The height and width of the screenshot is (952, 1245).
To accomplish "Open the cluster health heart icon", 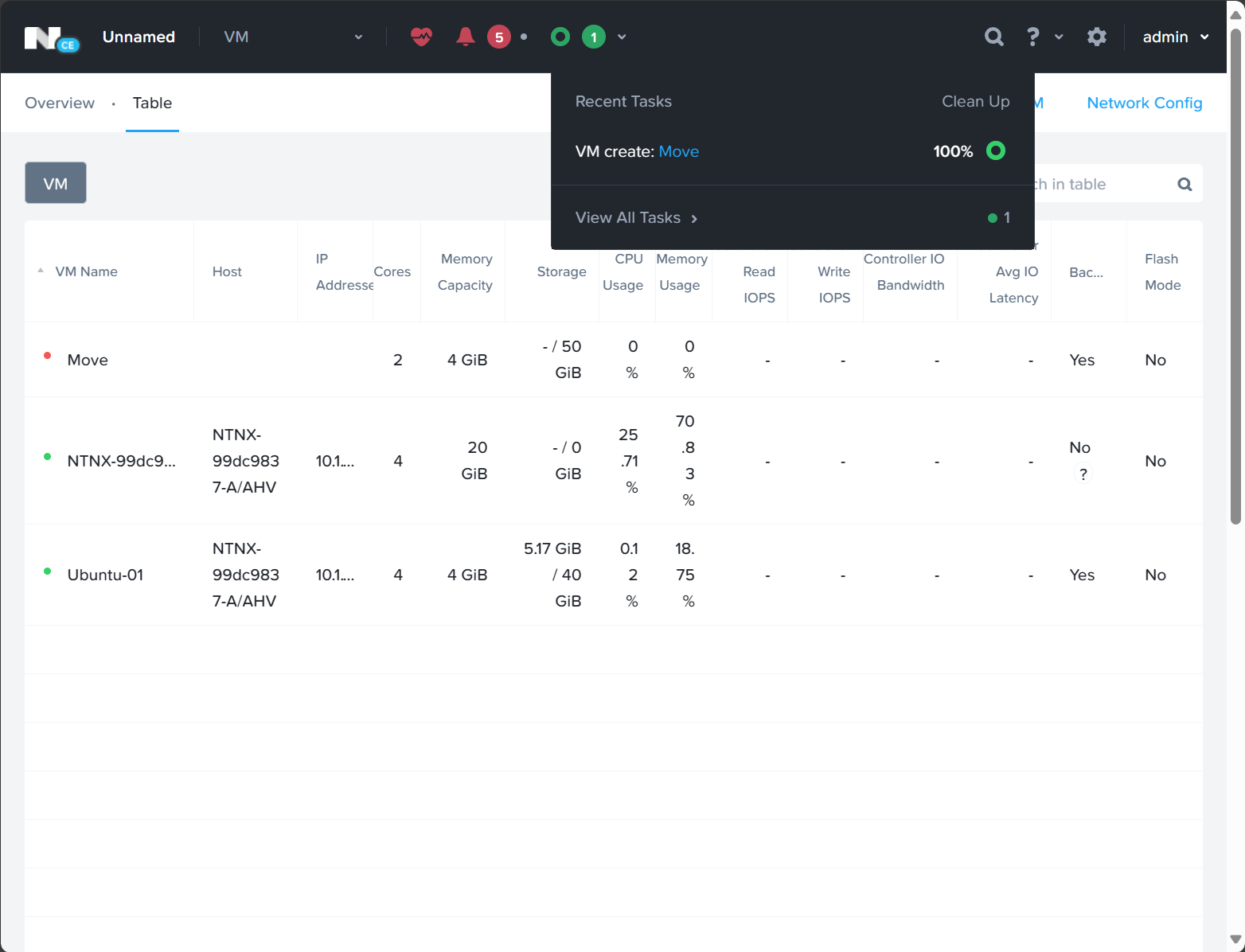I will (421, 37).
